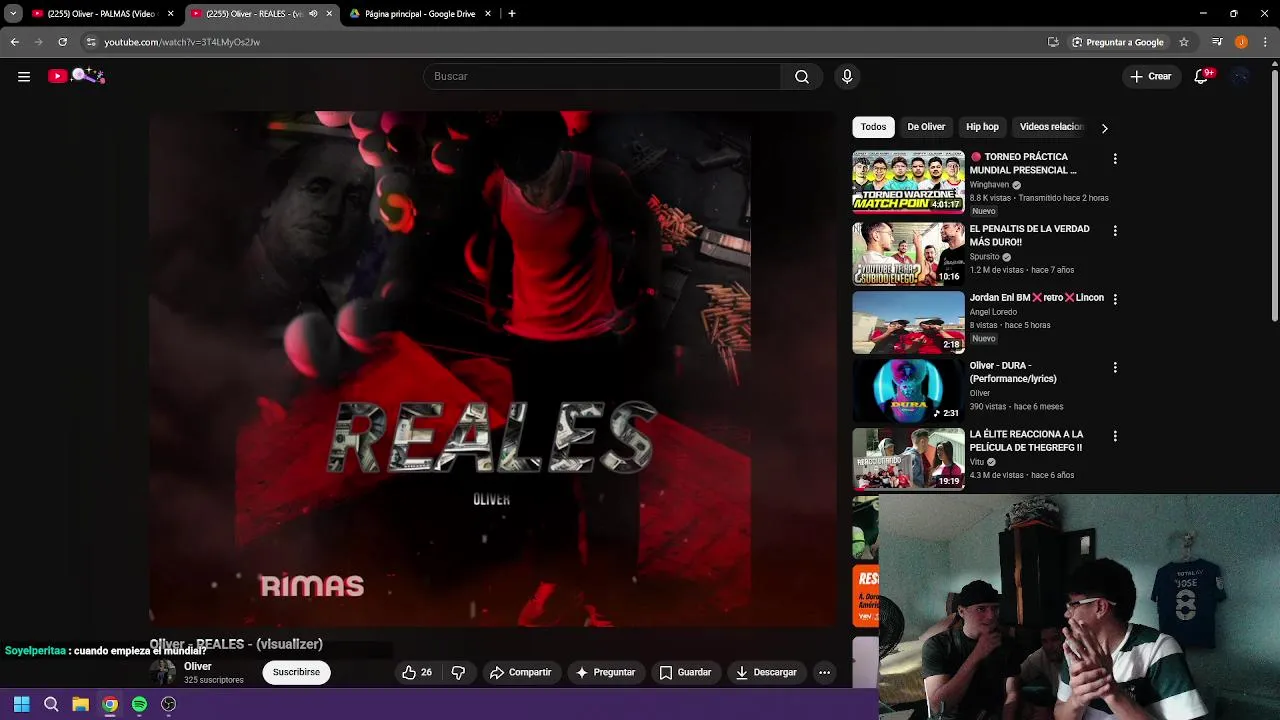Open the YouTube account avatar menu
Image resolution: width=1280 pixels, height=720 pixels.
(x=1241, y=76)
